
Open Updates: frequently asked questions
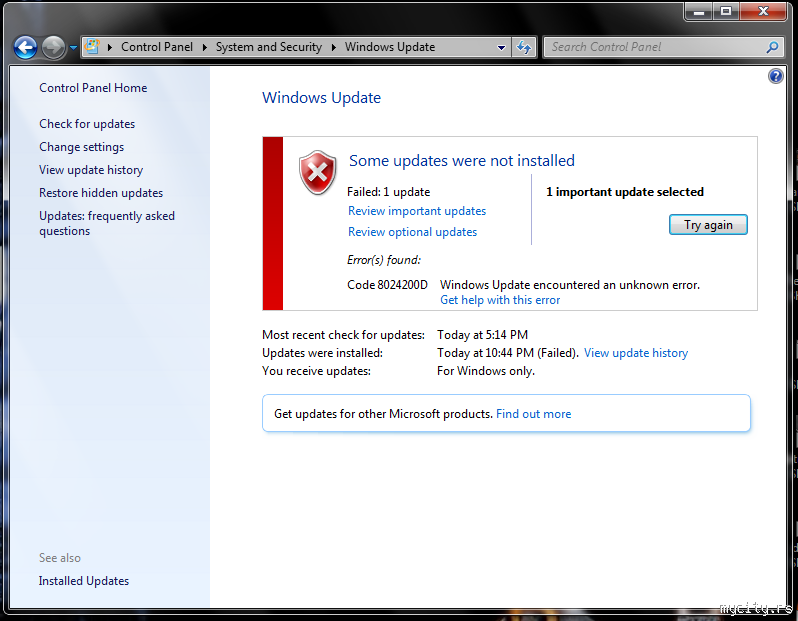(107, 223)
